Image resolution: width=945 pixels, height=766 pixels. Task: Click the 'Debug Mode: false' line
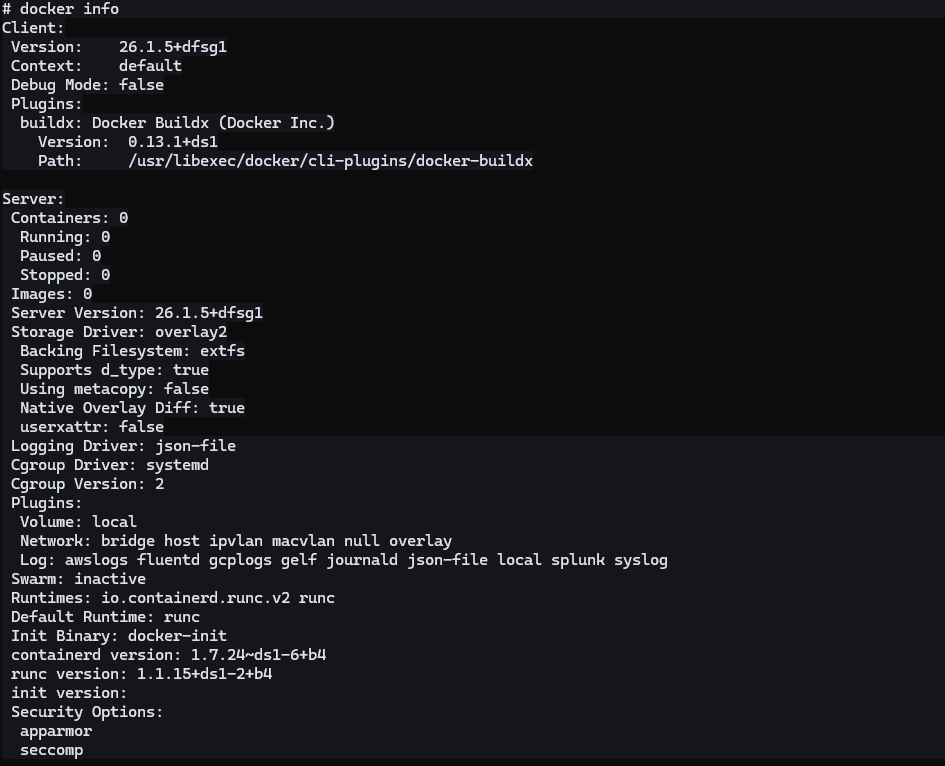pyautogui.click(x=87, y=85)
